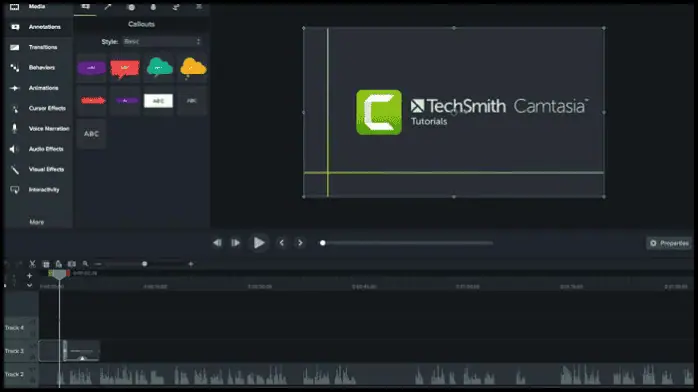Switch to Blur and Highlight annotation tab
Image resolution: width=698 pixels, height=392 pixels.
click(x=153, y=7)
